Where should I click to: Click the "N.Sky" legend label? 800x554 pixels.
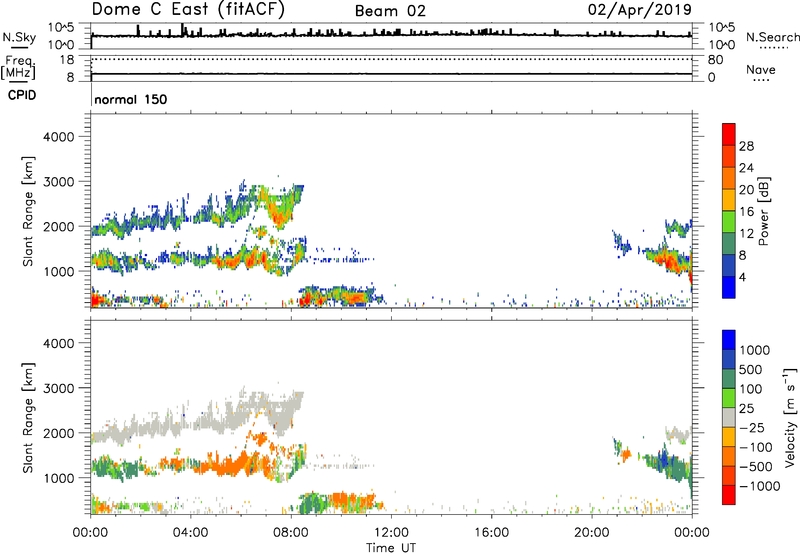coord(19,37)
